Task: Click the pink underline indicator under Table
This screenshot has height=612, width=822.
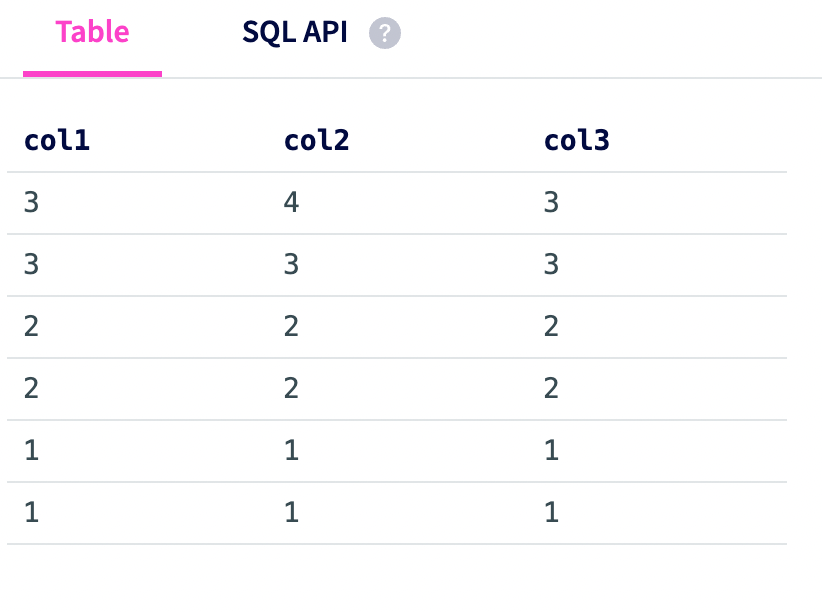Action: pyautogui.click(x=92, y=70)
